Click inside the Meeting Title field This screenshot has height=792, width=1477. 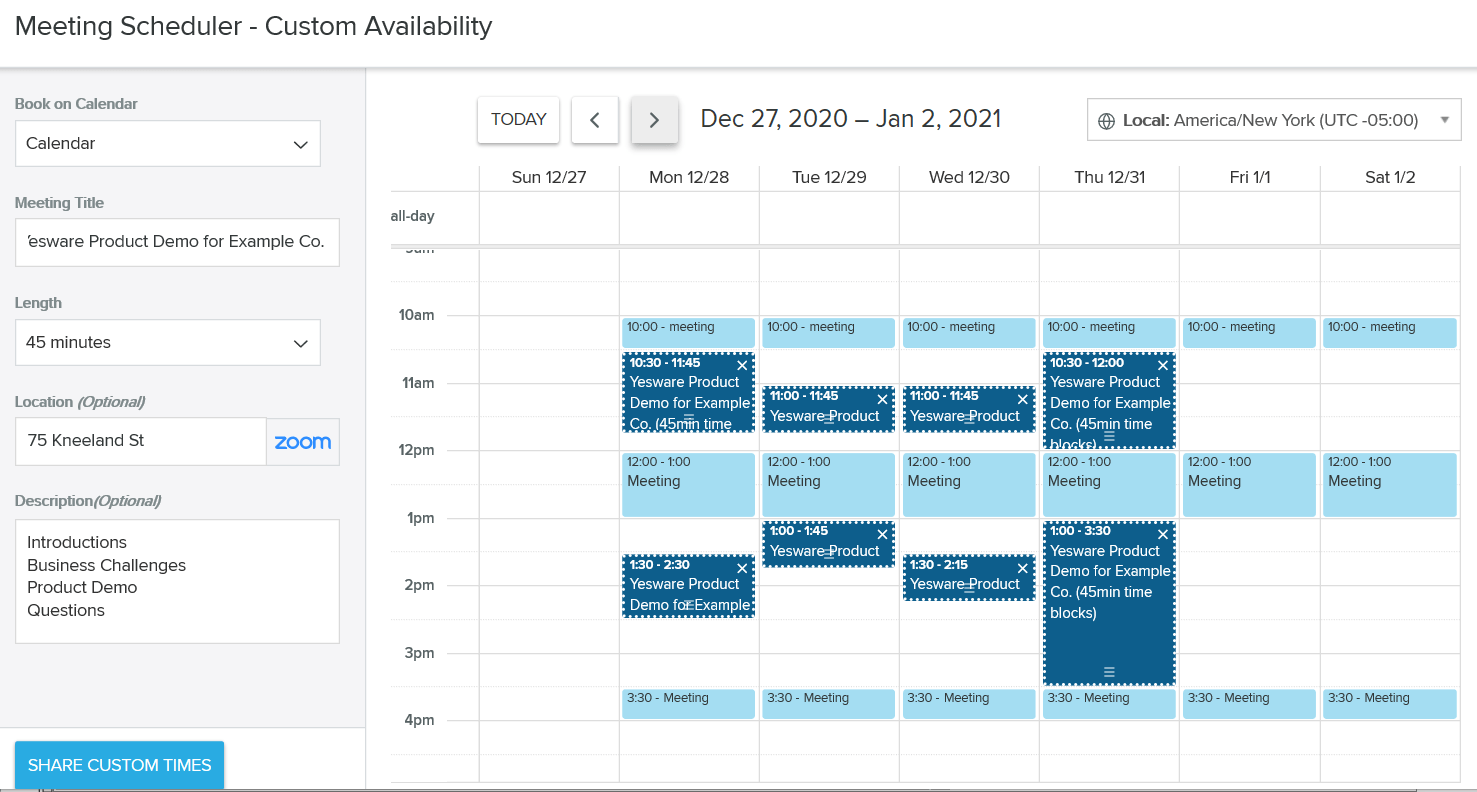click(x=177, y=242)
